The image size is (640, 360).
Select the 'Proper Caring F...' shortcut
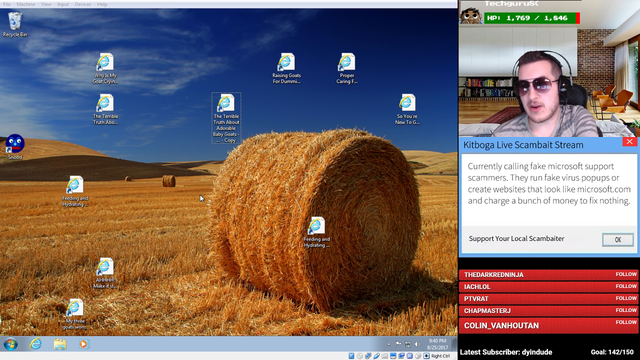[347, 68]
